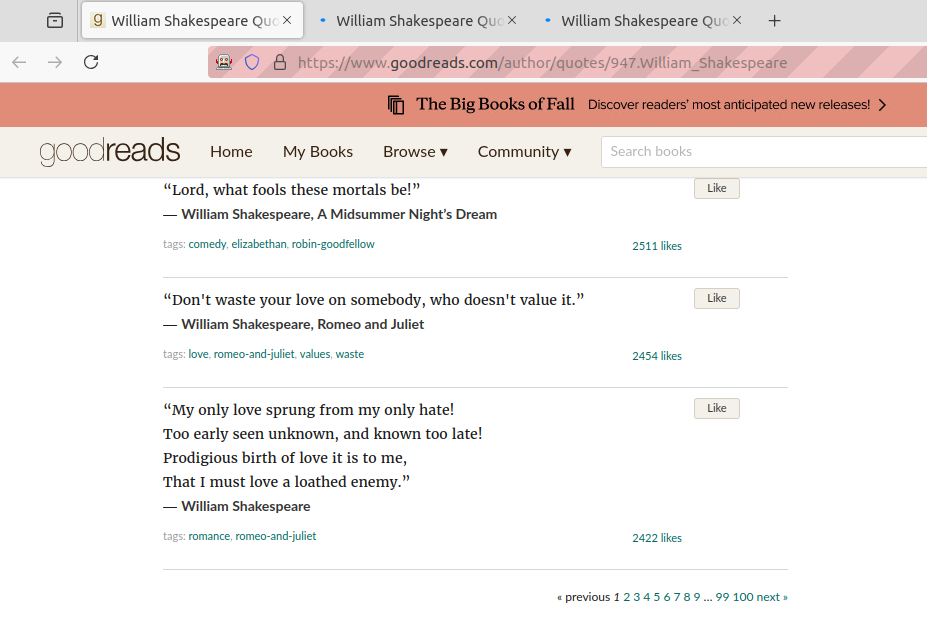Click the back navigation arrow
The width and height of the screenshot is (927, 623).
coord(18,62)
